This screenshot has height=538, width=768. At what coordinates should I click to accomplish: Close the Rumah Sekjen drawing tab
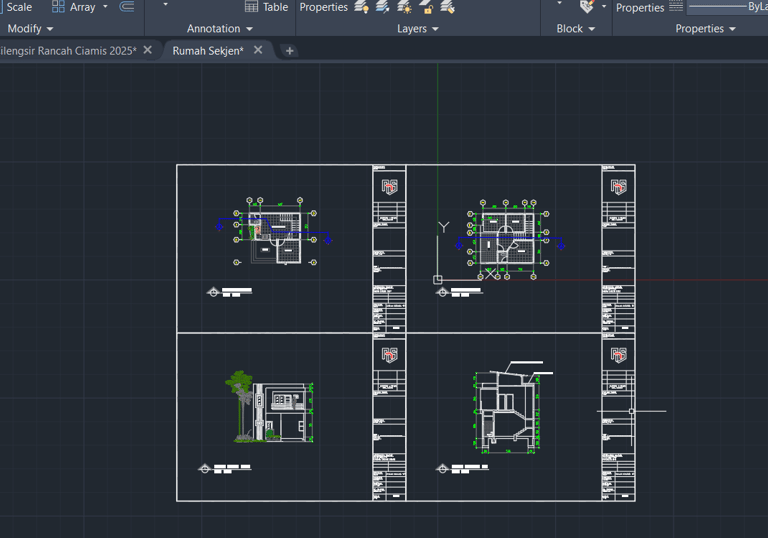[258, 50]
